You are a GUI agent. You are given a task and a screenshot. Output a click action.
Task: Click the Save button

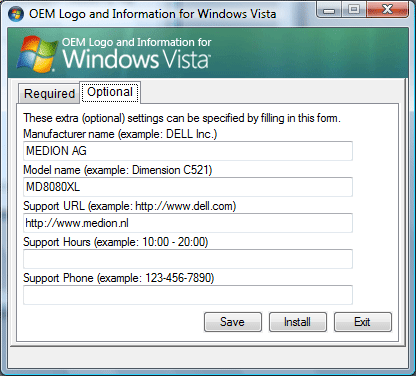[233, 322]
